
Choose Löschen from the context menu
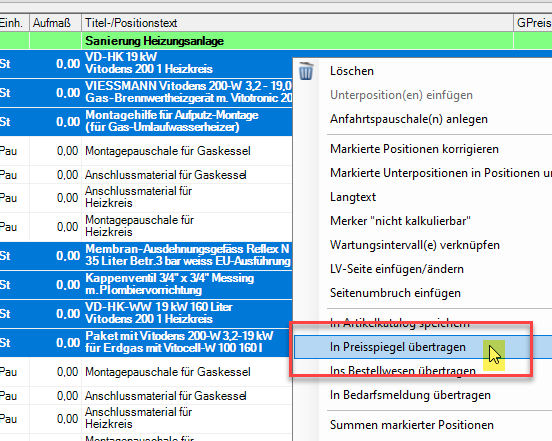tap(352, 71)
